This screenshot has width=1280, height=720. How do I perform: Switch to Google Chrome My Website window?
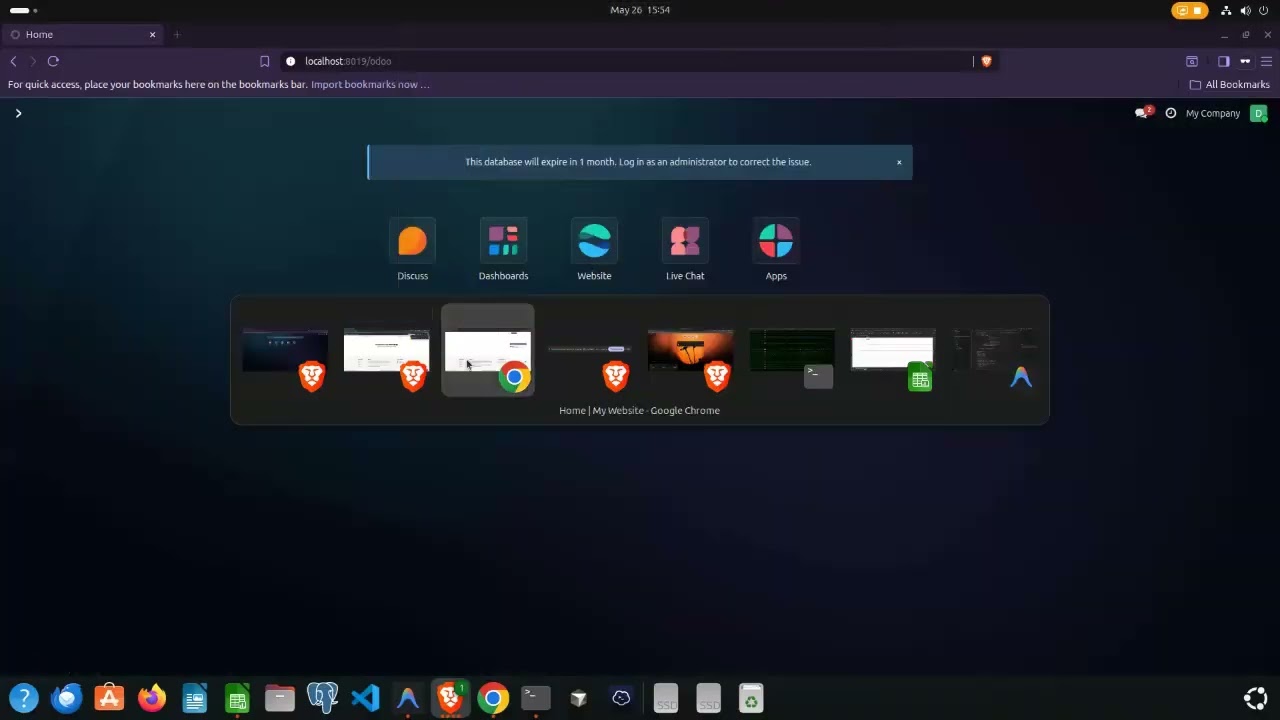[x=488, y=352]
